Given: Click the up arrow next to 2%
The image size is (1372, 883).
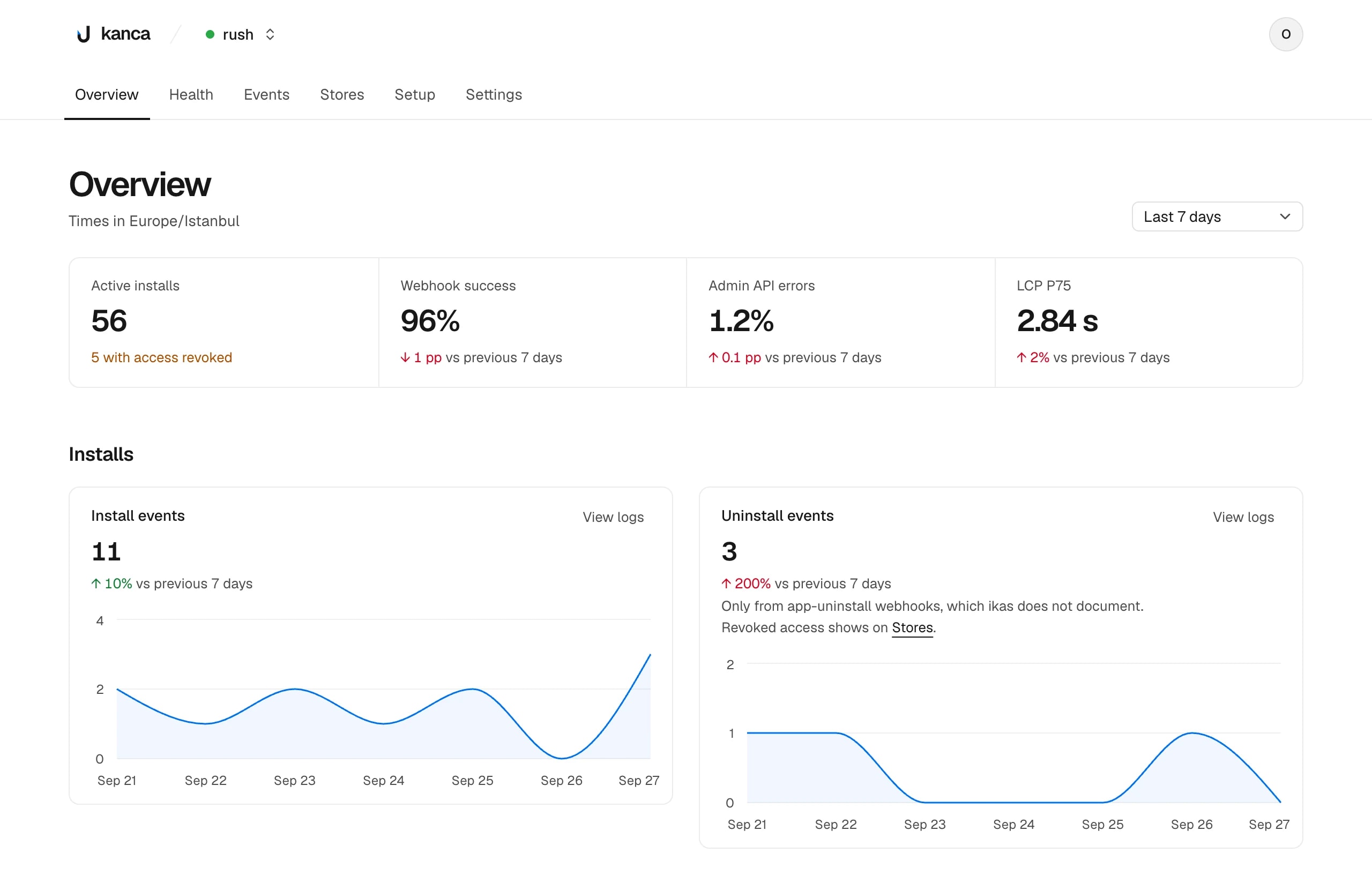Looking at the screenshot, I should pos(1021,358).
